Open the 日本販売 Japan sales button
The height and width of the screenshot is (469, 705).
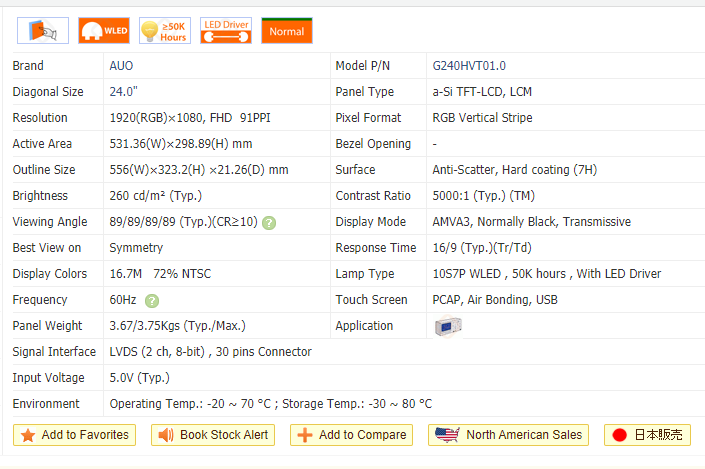pos(647,435)
